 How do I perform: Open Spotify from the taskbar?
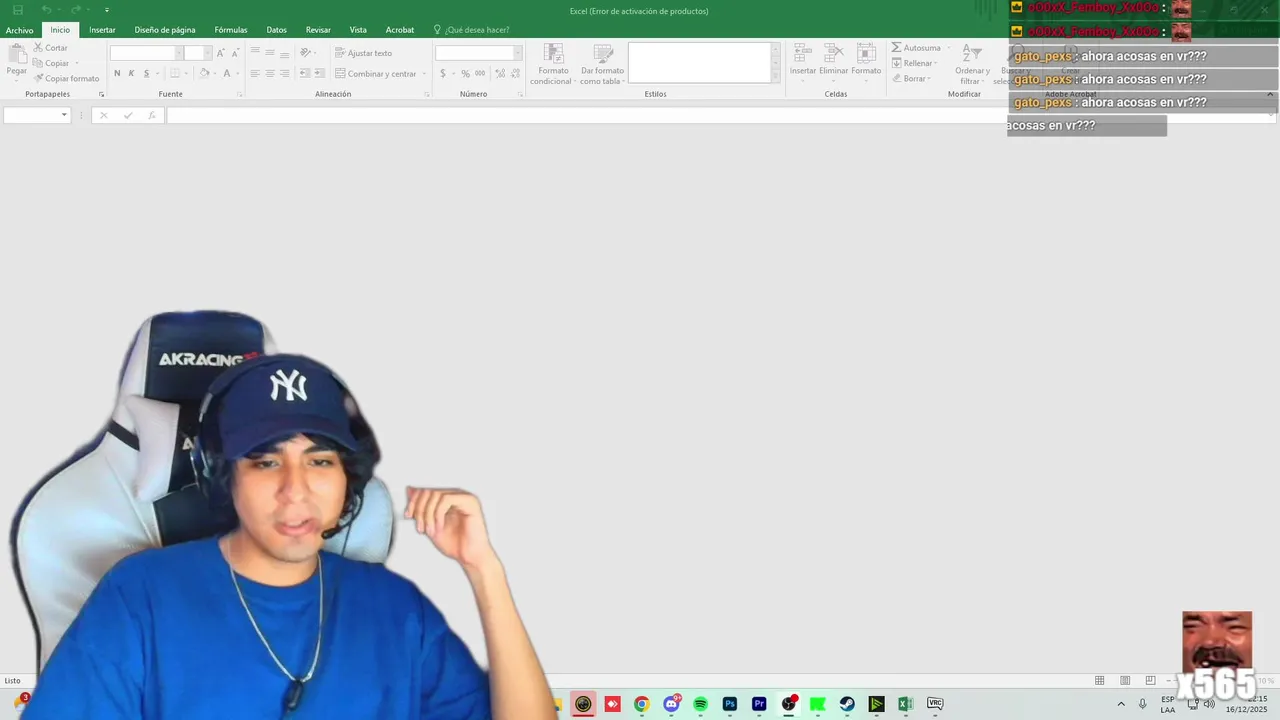click(x=700, y=704)
